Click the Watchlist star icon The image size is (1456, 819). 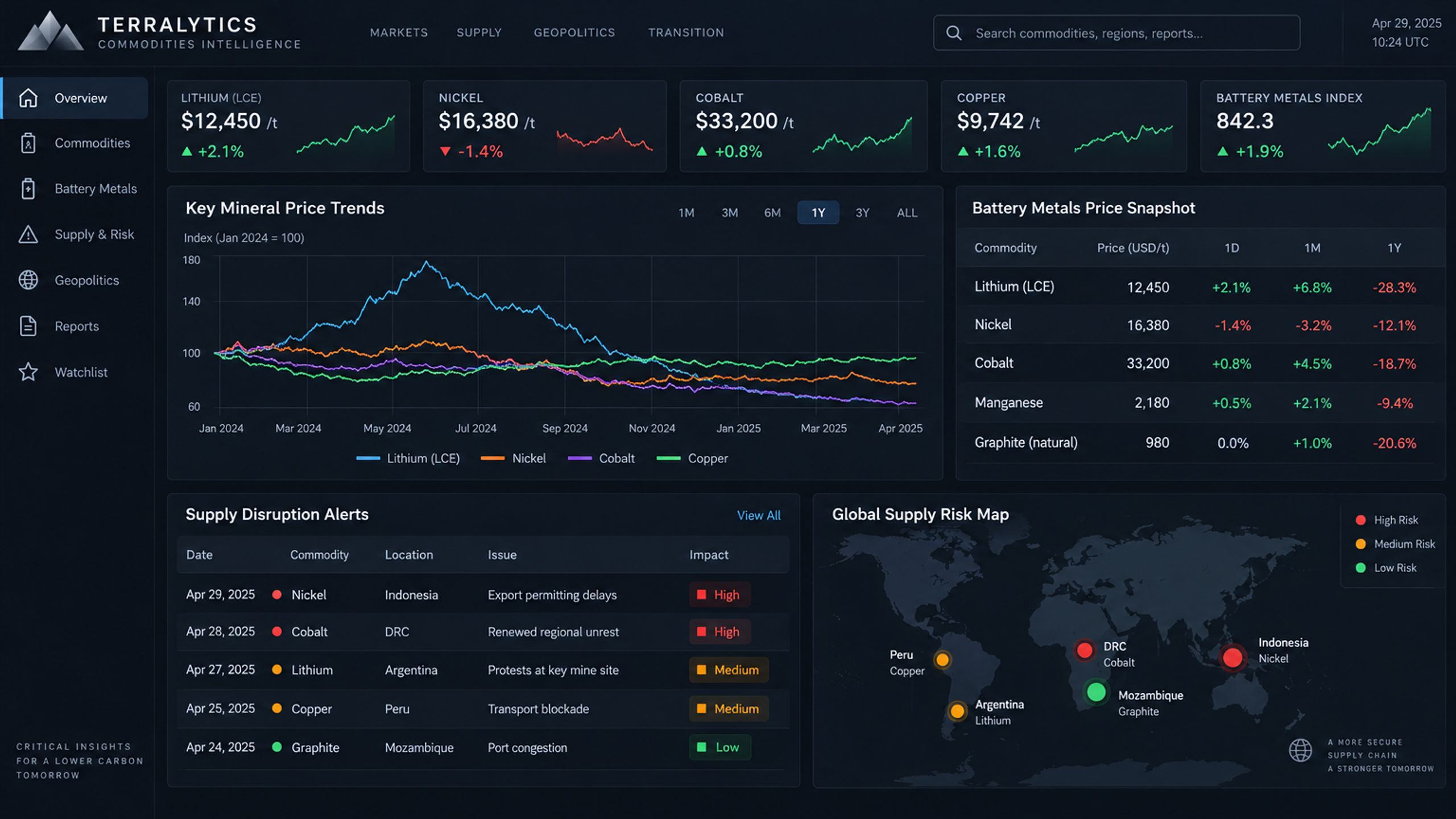click(x=28, y=372)
